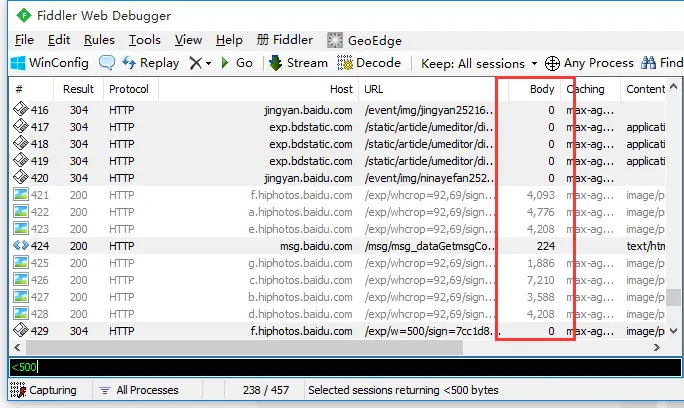684x408 pixels.
Task: Open the Edit menu
Action: 59,40
